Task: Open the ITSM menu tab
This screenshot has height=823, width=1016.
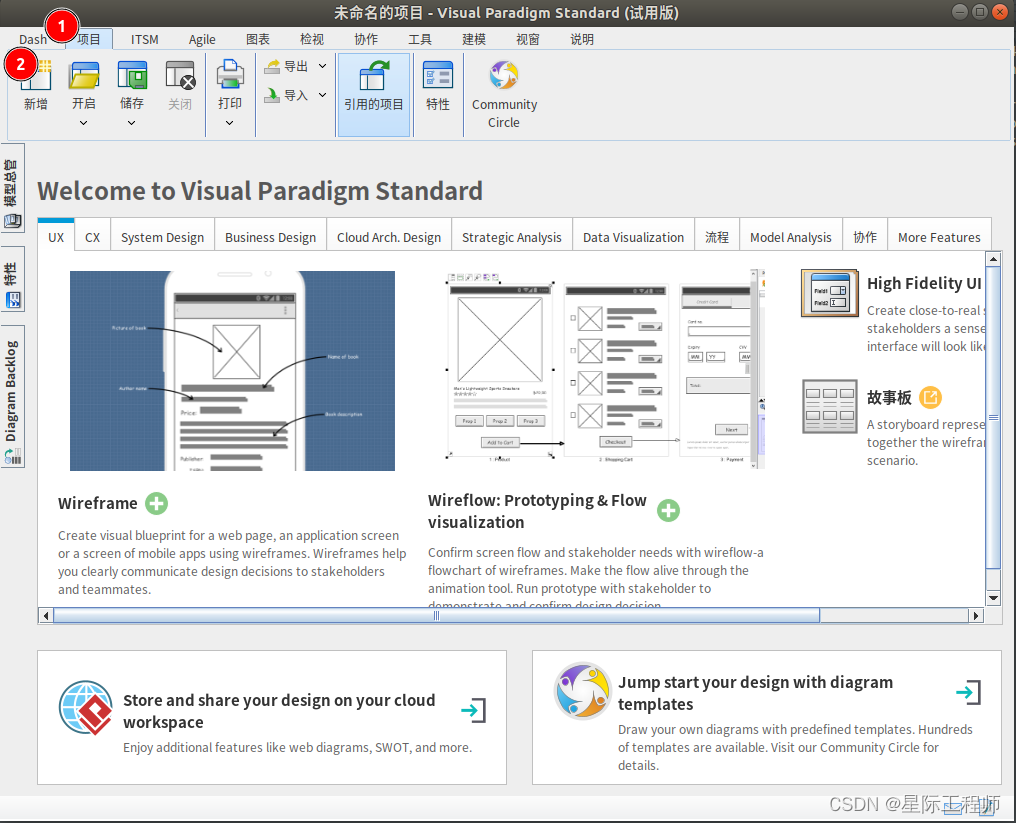Action: [144, 40]
